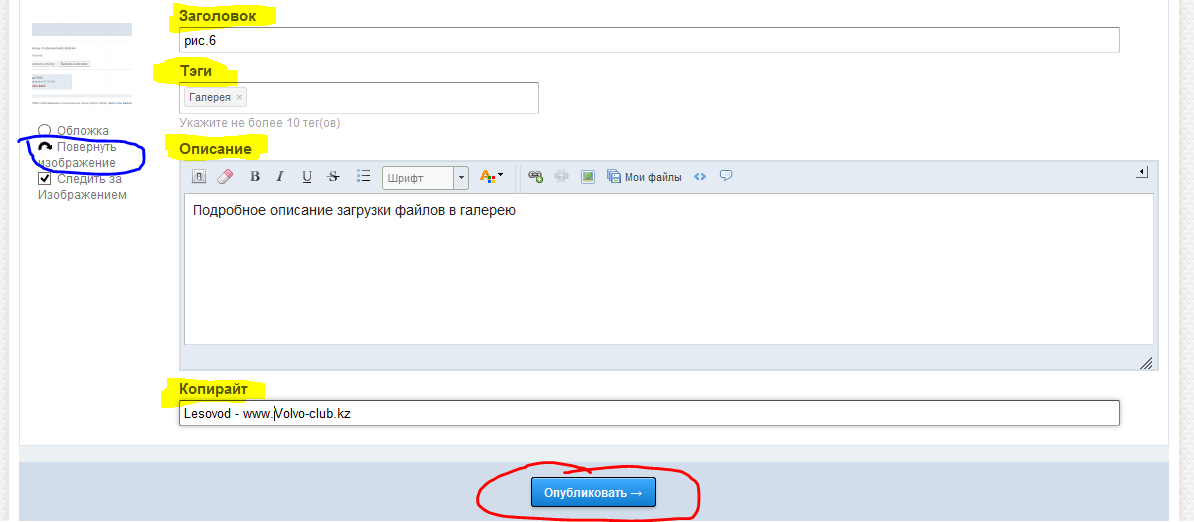Click the eraser remove-formatting icon
The width and height of the screenshot is (1194, 522).
225,177
